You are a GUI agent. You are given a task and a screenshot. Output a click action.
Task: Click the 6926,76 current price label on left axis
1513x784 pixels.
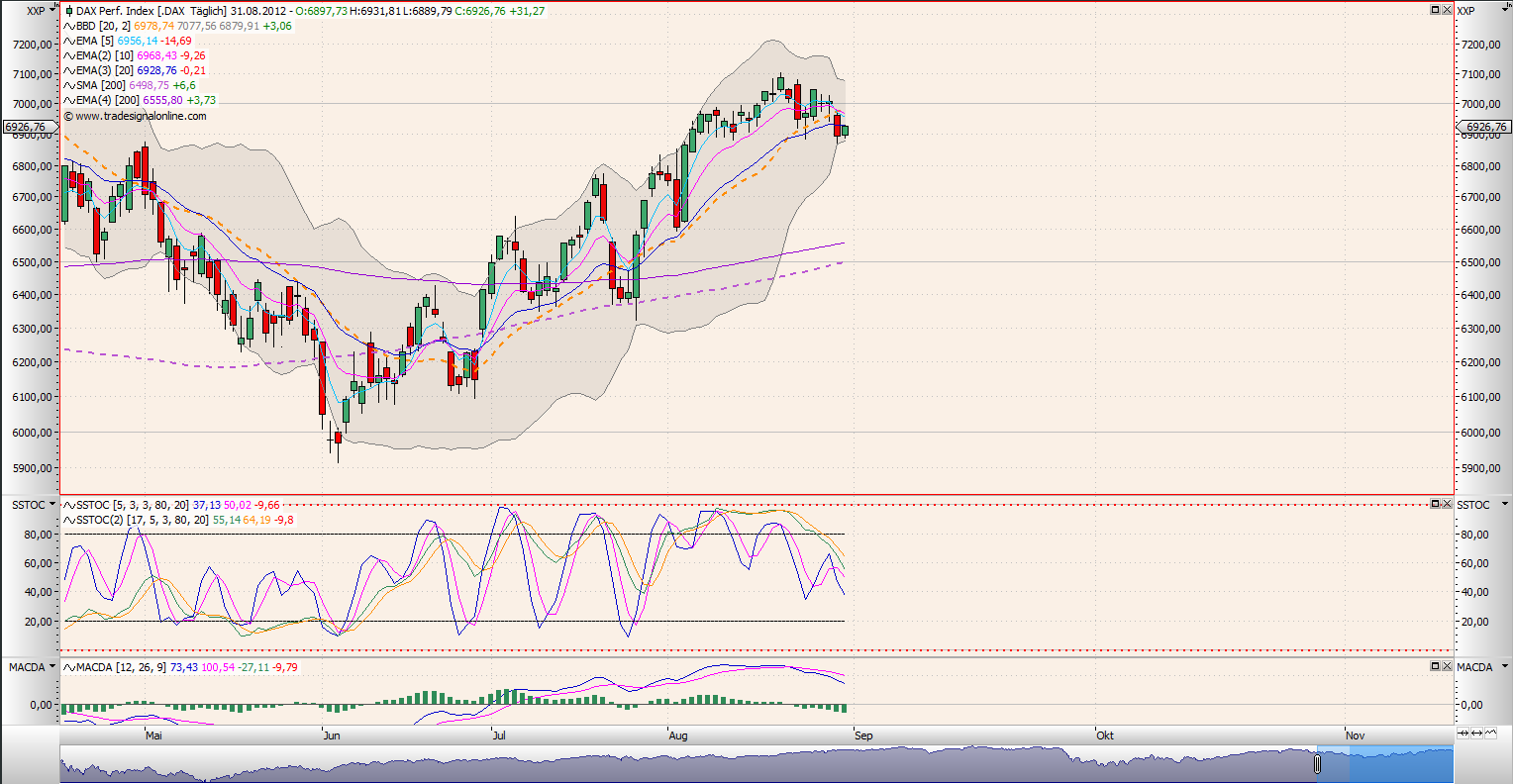pos(26,127)
